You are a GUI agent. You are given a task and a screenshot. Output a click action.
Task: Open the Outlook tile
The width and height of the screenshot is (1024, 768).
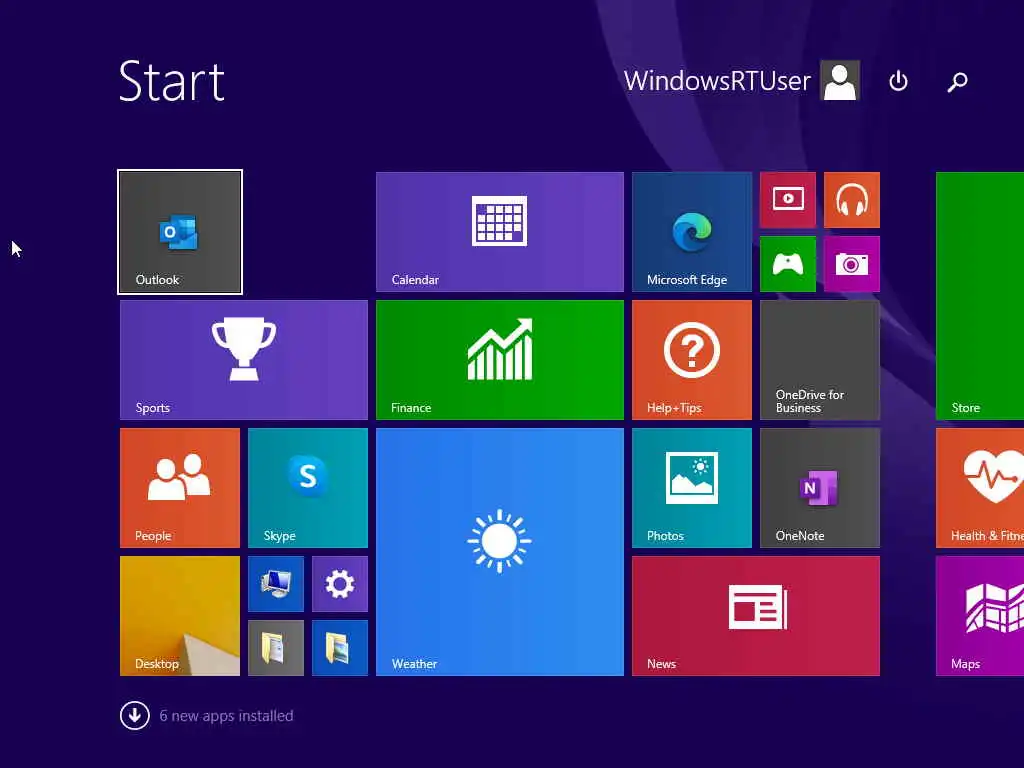pos(180,232)
